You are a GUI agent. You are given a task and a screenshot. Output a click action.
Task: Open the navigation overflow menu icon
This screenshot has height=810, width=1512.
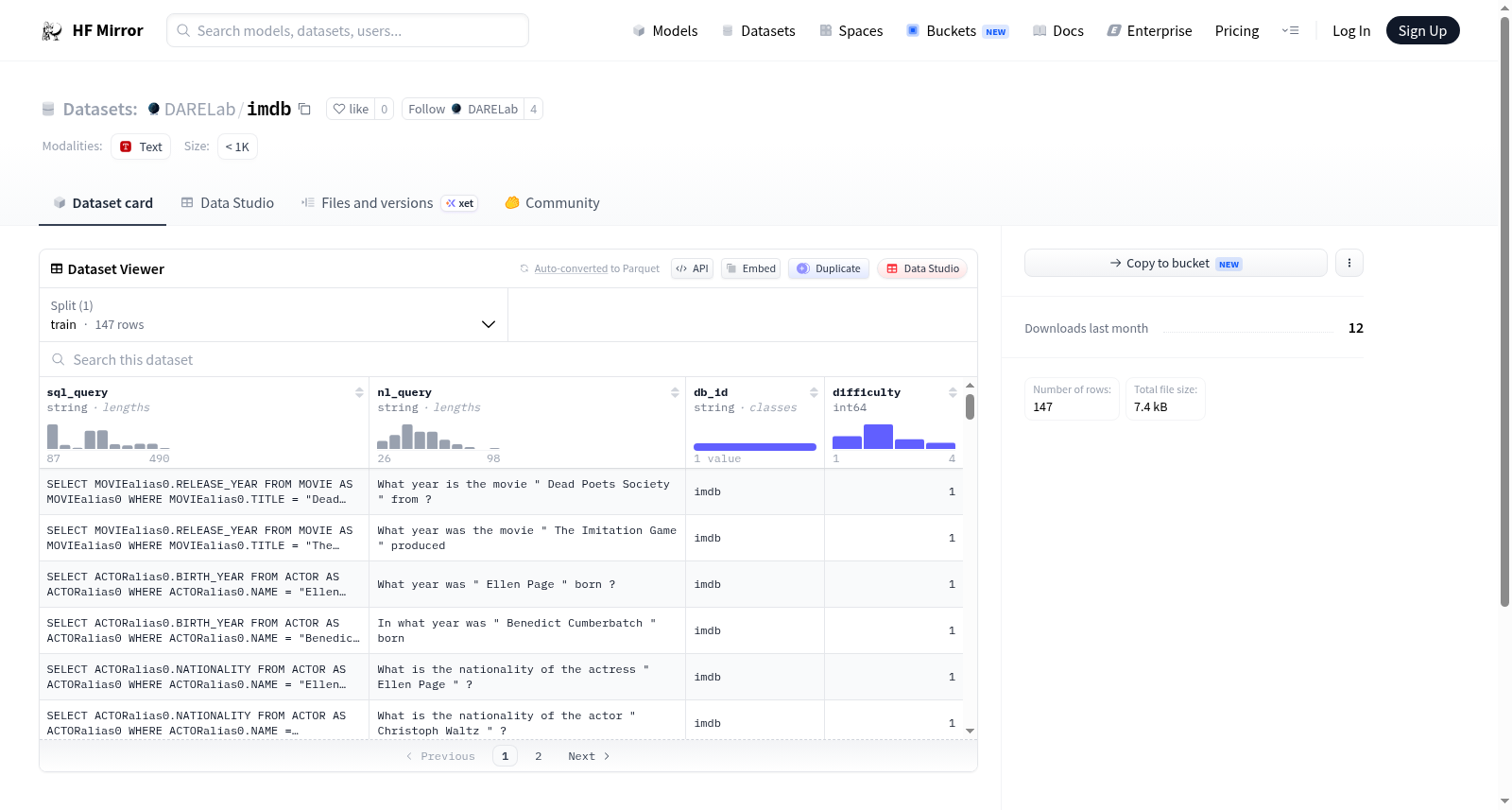pyautogui.click(x=1290, y=31)
